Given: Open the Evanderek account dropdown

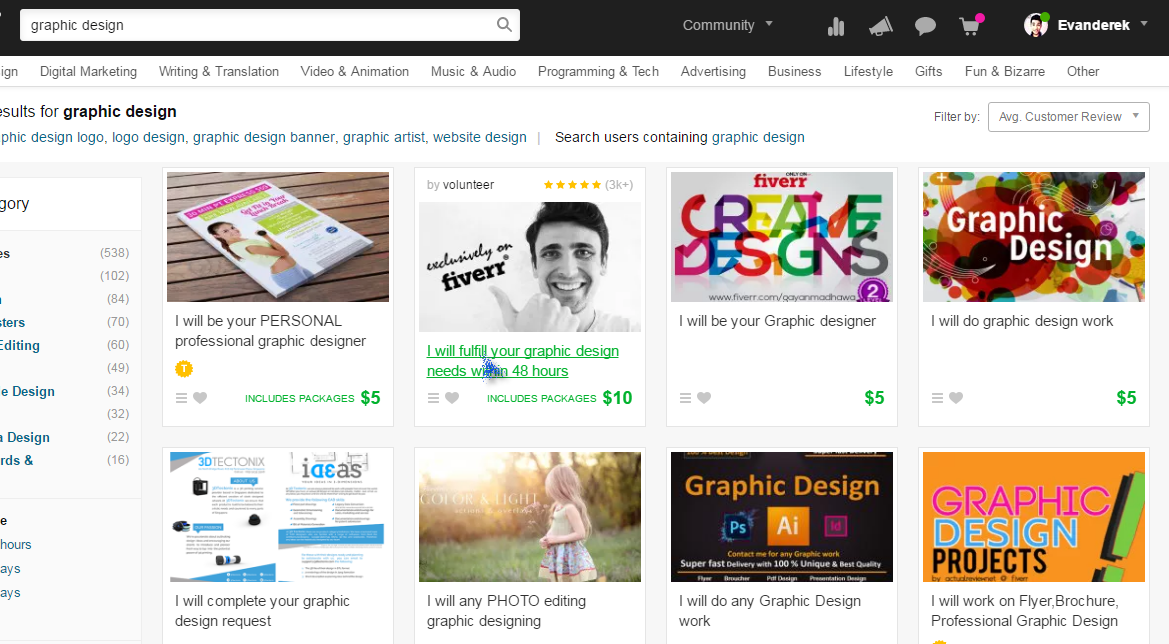Looking at the screenshot, I should (x=1102, y=25).
